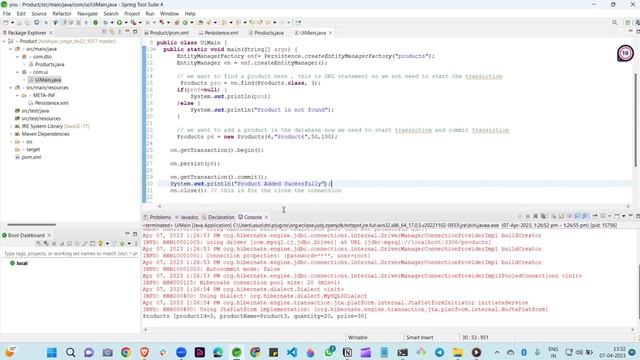Viewport: 640px width, 360px height.
Task: Show hidden system tray icons
Action: pyautogui.click(x=497, y=352)
